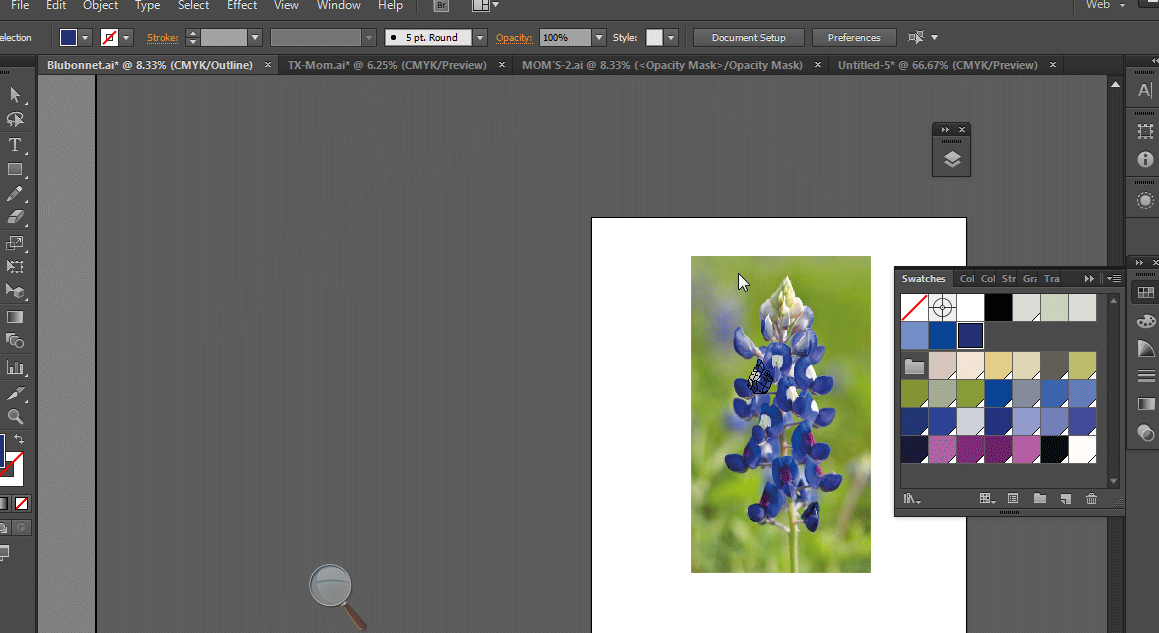This screenshot has height=633, width=1159.
Task: Open the Opacity percentage dropdown
Action: tap(599, 38)
